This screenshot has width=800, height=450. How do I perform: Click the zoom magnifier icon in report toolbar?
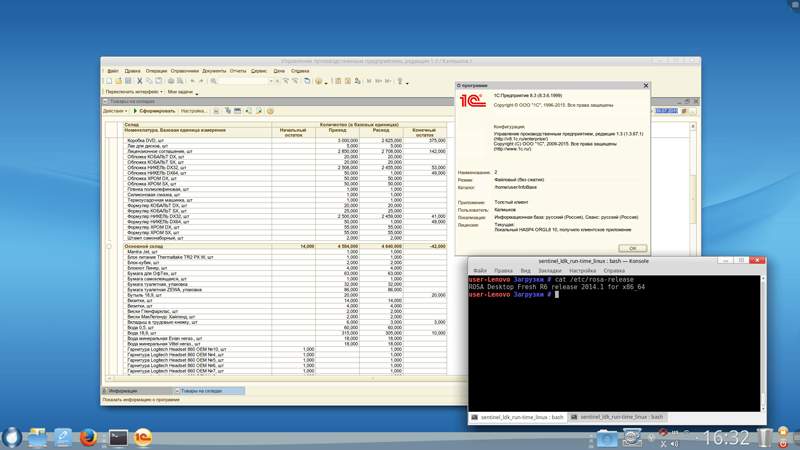tap(259, 111)
